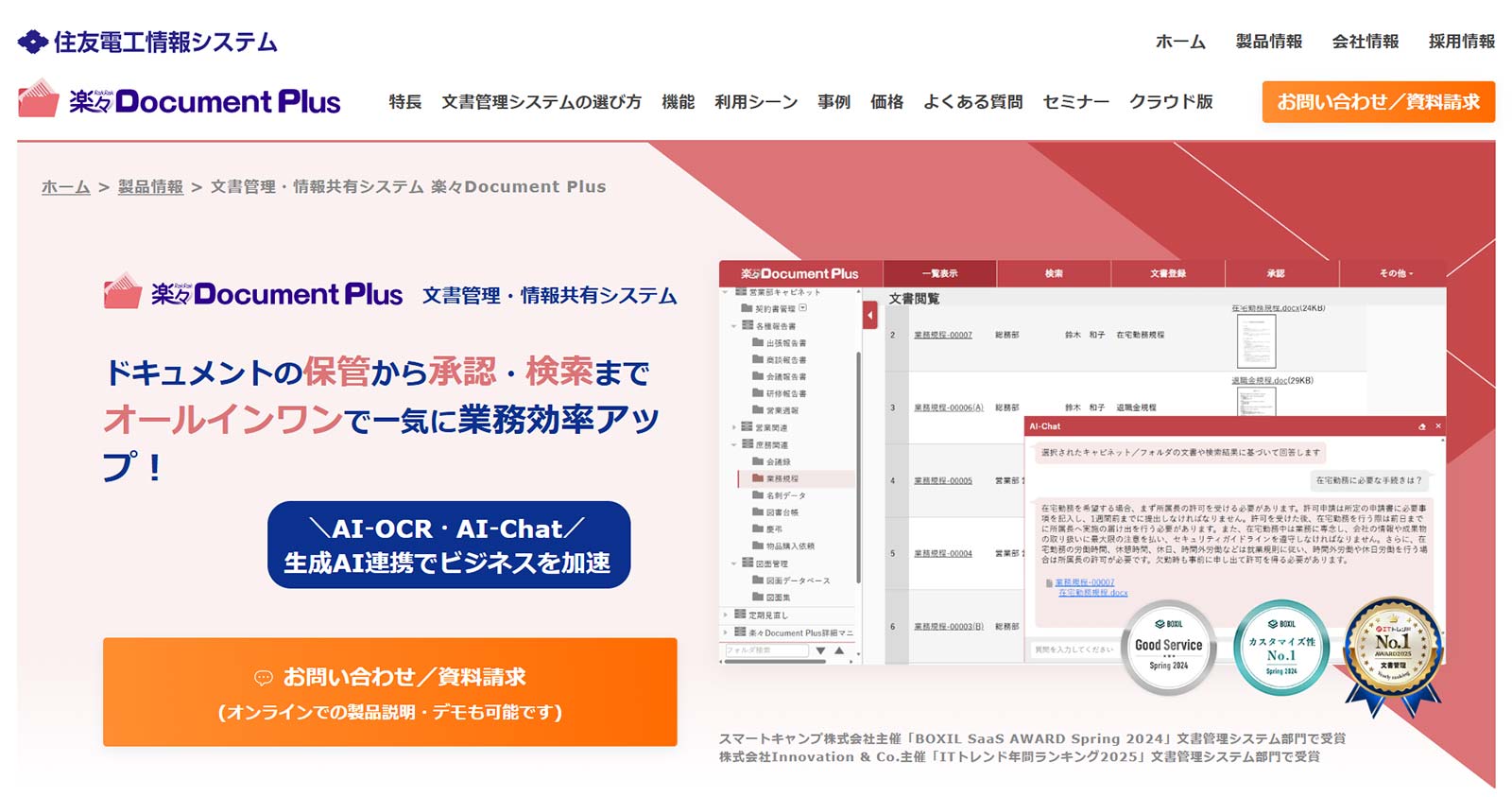Click the AI-Chat pop-out icon

click(1422, 426)
